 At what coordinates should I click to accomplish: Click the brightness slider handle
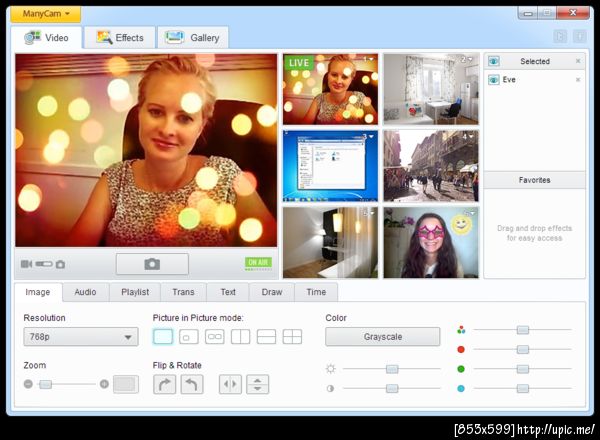tap(392, 369)
